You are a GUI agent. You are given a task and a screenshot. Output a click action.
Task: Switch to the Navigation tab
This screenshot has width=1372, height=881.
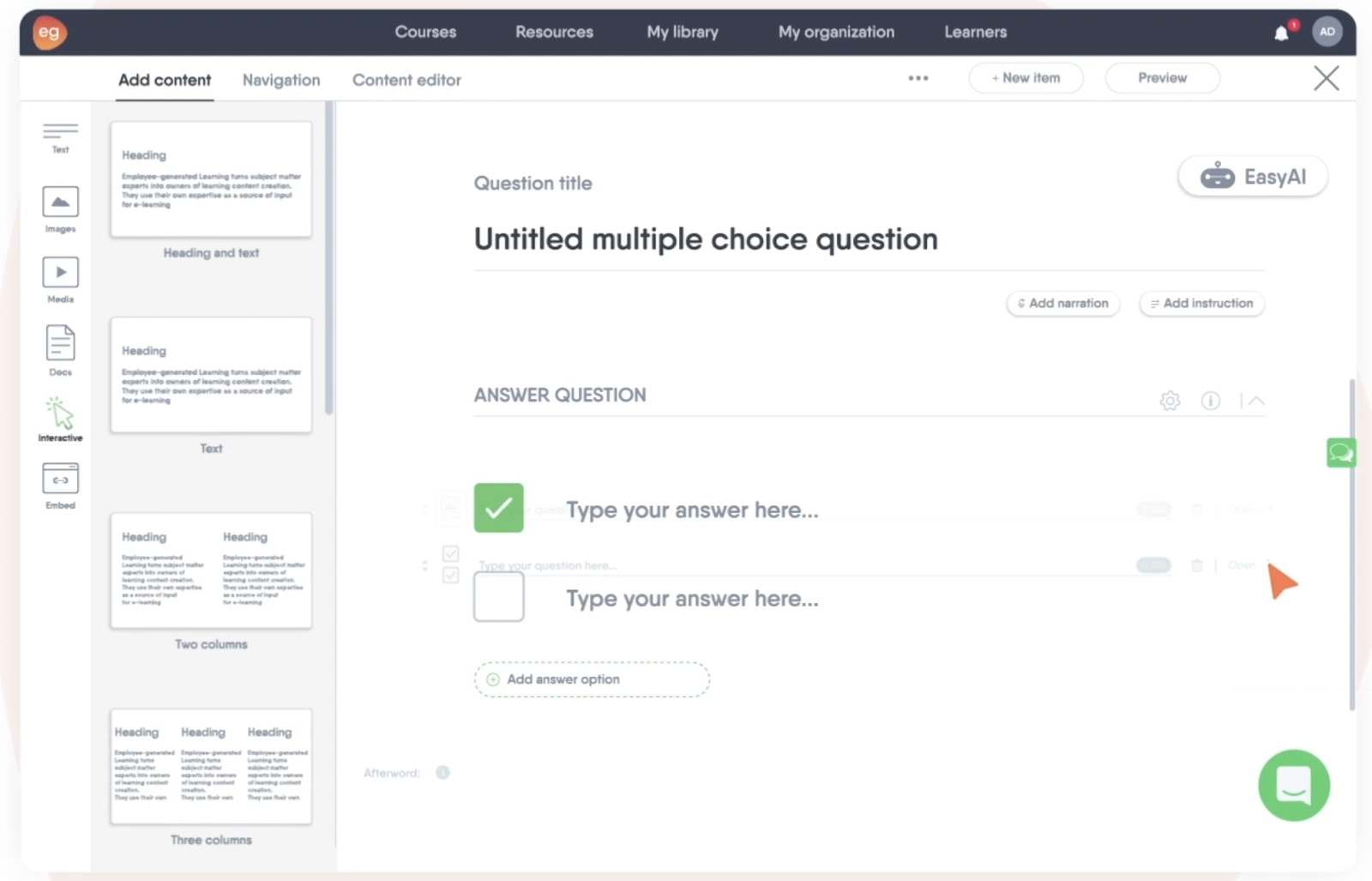click(x=281, y=80)
